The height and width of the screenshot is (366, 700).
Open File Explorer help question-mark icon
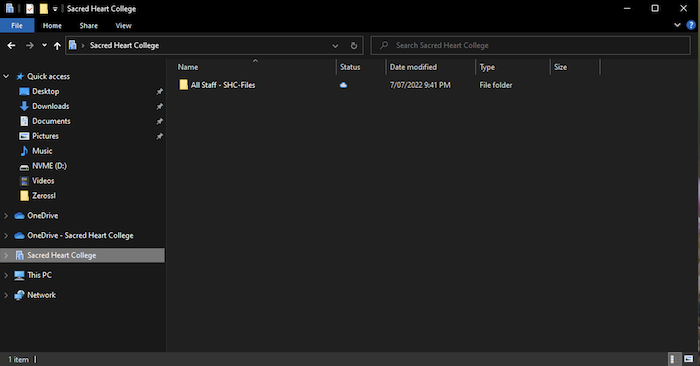[x=691, y=25]
